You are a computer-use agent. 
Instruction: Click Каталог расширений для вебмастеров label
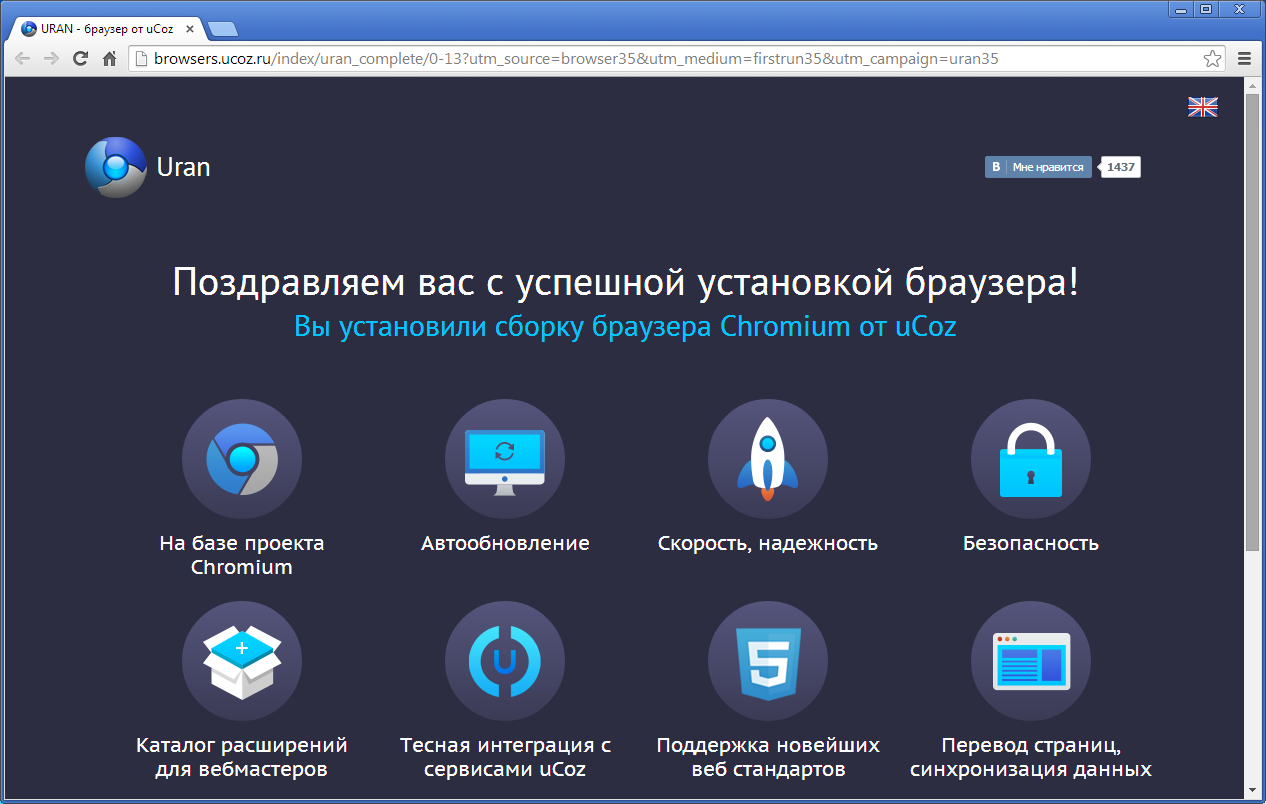click(242, 757)
